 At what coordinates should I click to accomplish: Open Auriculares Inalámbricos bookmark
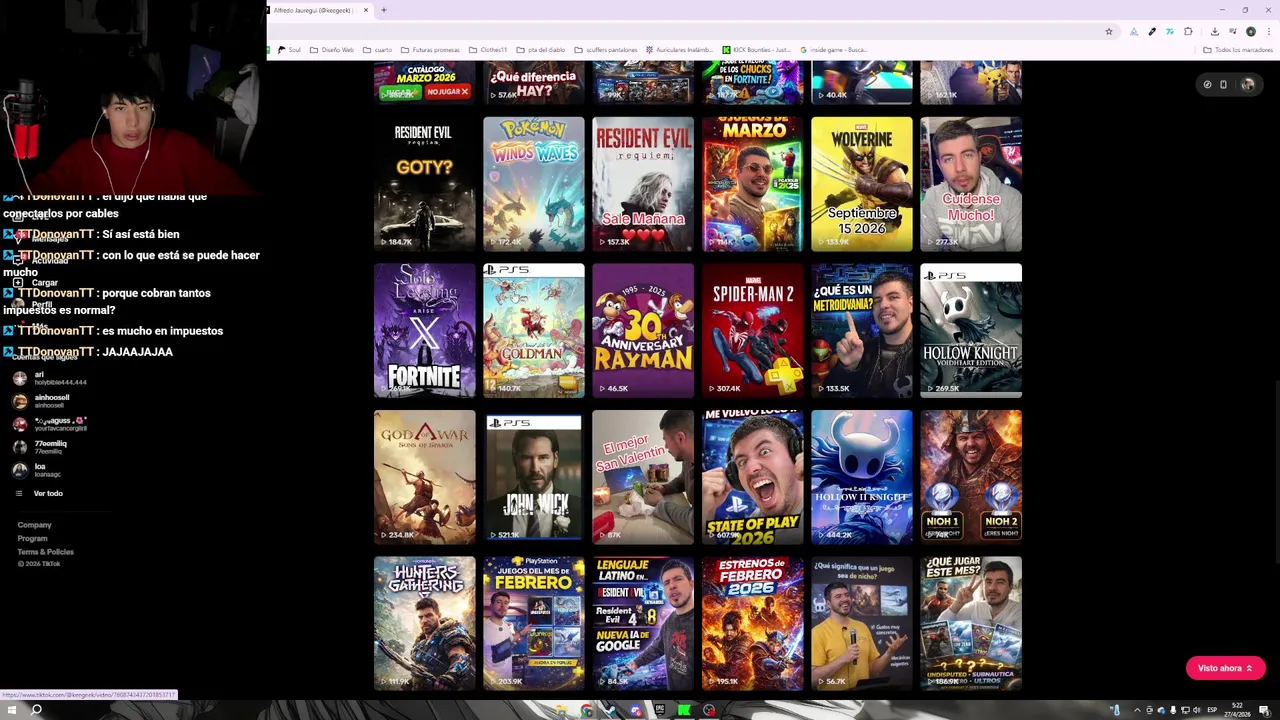[680, 49]
